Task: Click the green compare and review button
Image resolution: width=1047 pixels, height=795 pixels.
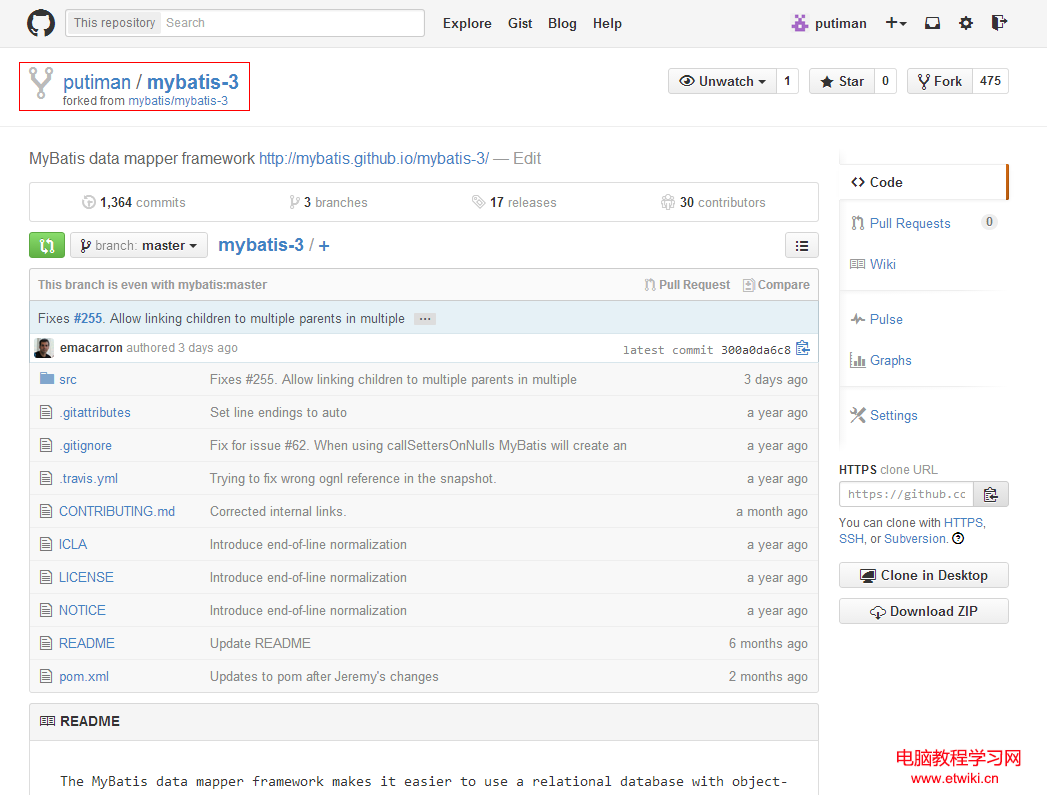Action: tap(47, 246)
